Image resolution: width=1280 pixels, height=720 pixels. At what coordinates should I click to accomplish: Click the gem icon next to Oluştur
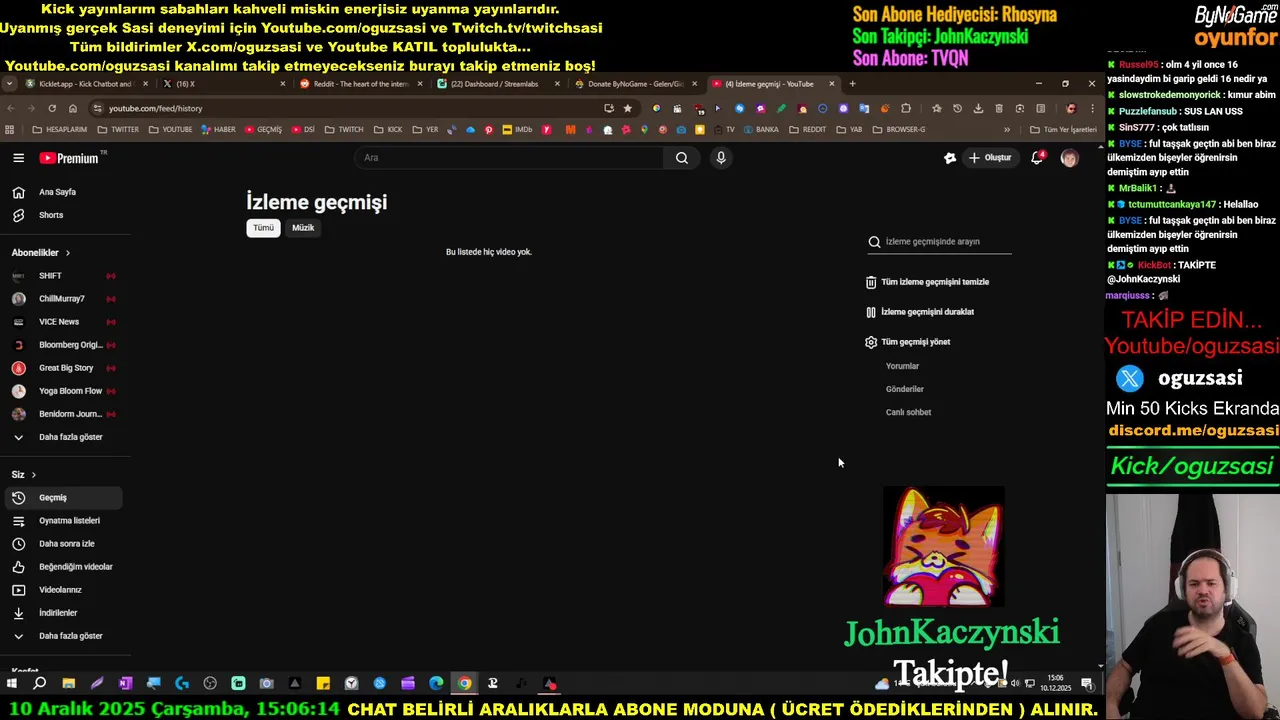pos(950,158)
